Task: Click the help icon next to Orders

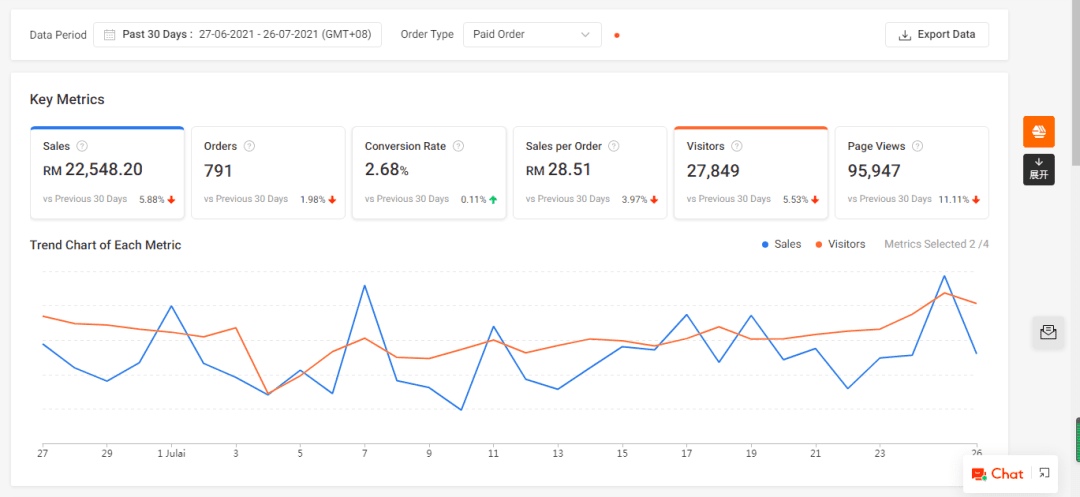Action: 249,146
